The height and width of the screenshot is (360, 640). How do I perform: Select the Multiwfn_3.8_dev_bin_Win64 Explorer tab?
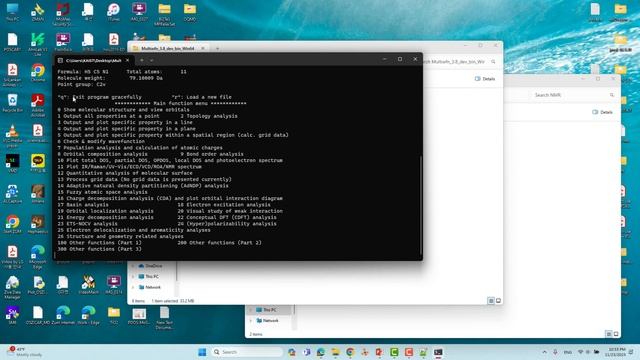pos(167,48)
